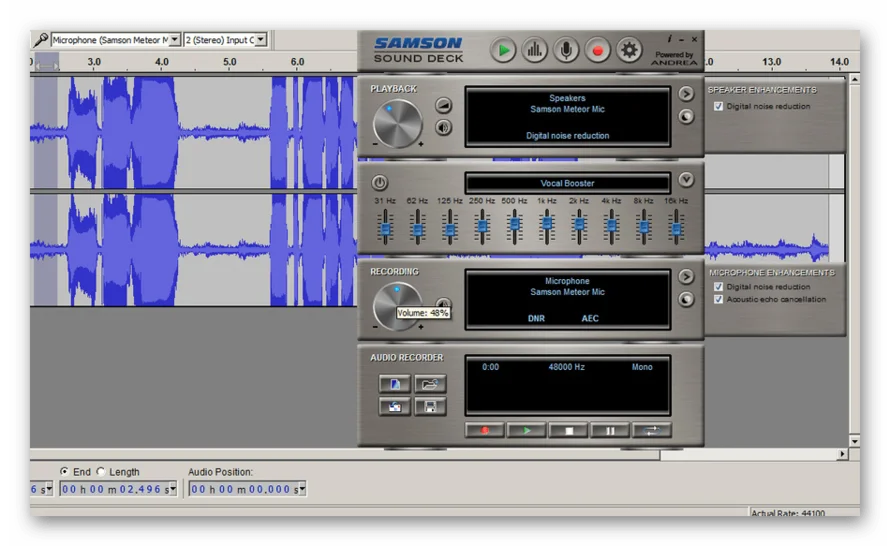The height and width of the screenshot is (546, 890).
Task: Expand Microphone Enhancements with the recording arrow button
Action: click(x=686, y=276)
